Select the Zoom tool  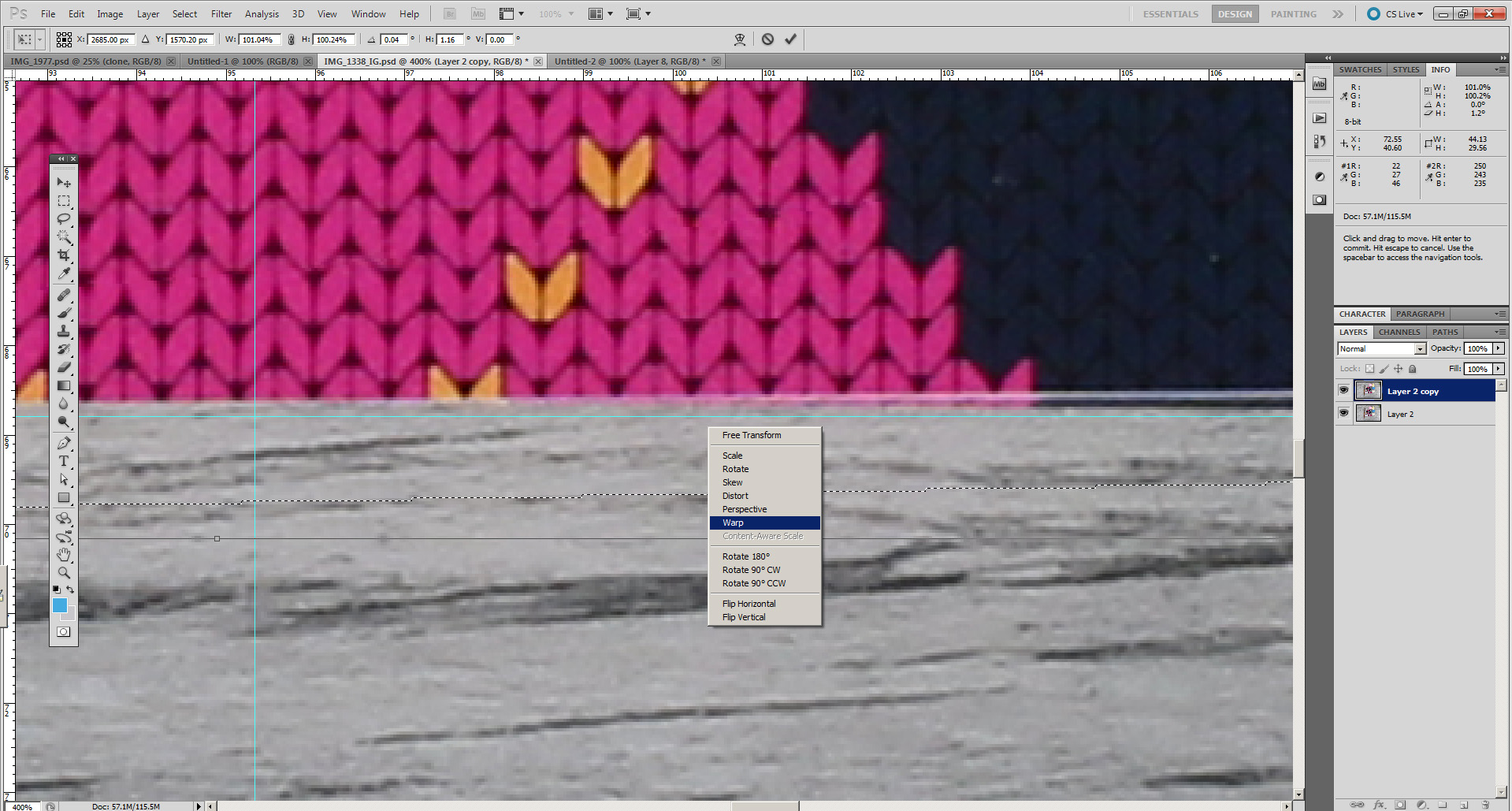point(64,573)
